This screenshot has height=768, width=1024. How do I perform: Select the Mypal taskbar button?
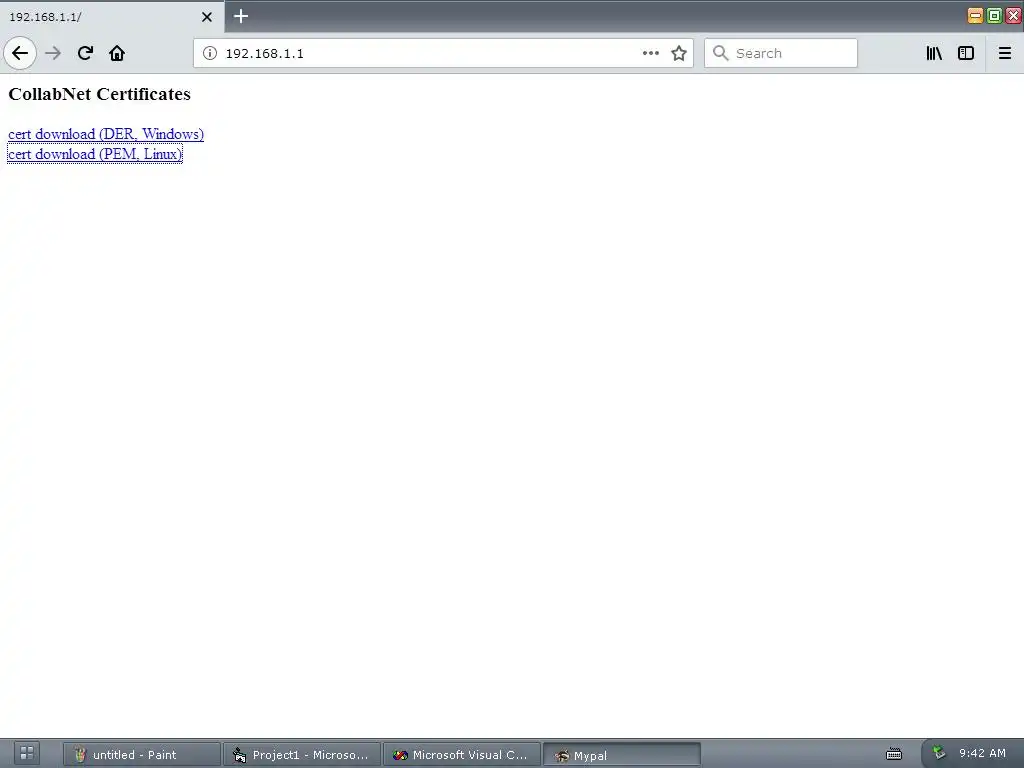pyautogui.click(x=622, y=755)
